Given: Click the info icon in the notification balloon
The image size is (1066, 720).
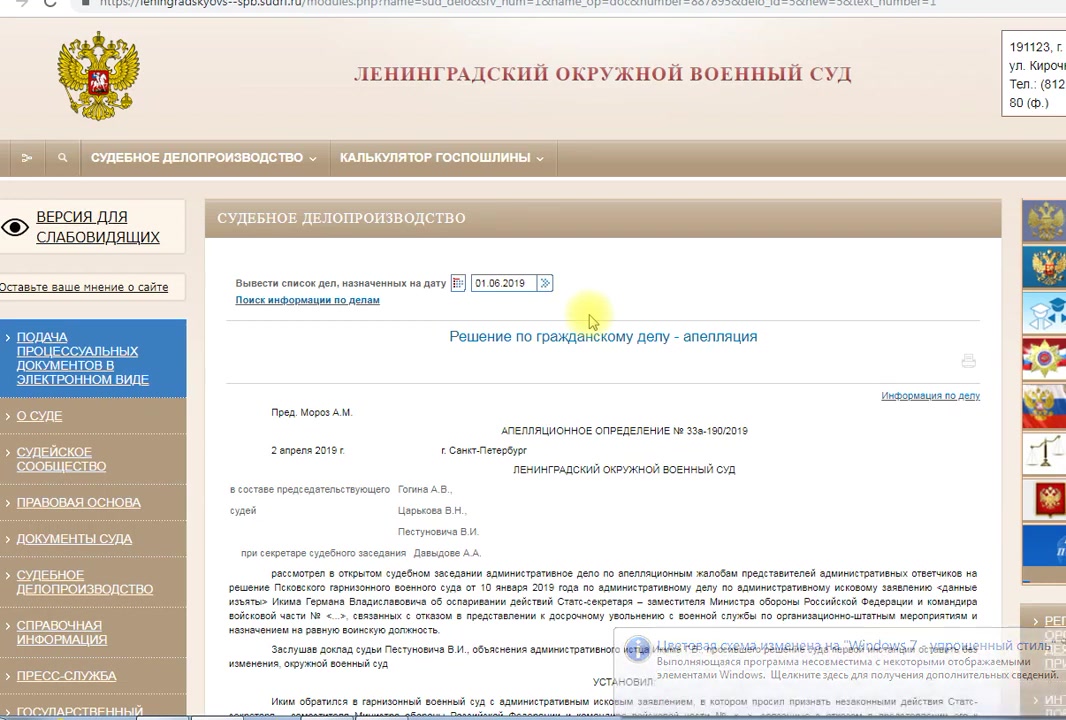Looking at the screenshot, I should tap(638, 649).
